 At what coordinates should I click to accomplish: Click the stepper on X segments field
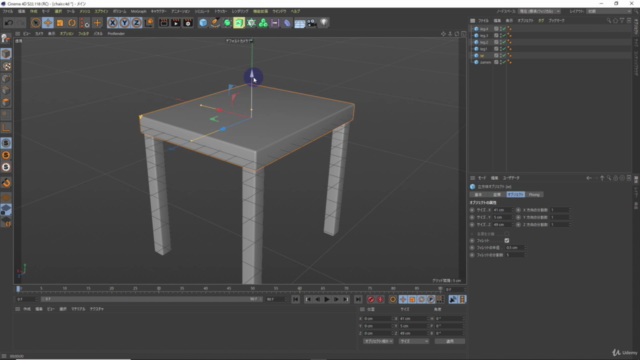click(x=570, y=210)
